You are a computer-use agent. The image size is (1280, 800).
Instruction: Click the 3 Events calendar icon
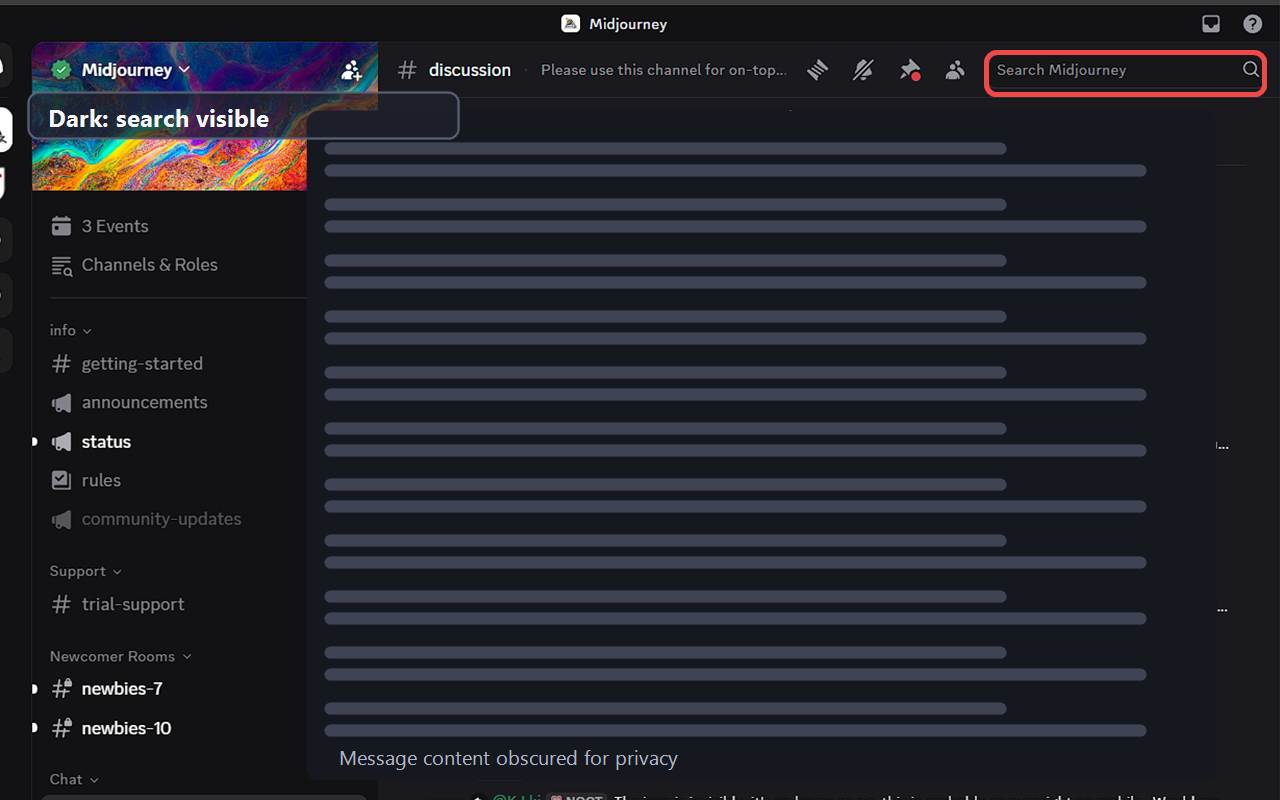pyautogui.click(x=61, y=226)
